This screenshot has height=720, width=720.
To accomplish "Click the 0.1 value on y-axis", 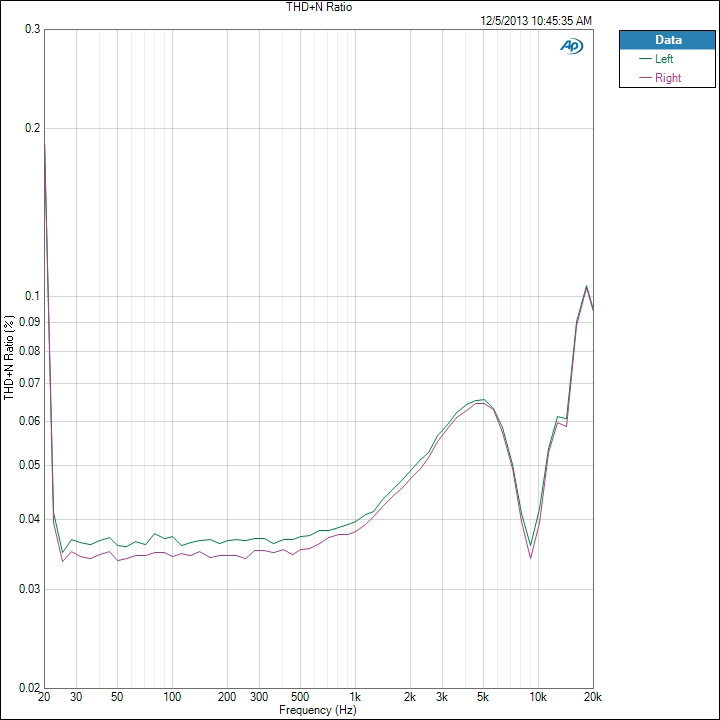I will [x=33, y=296].
